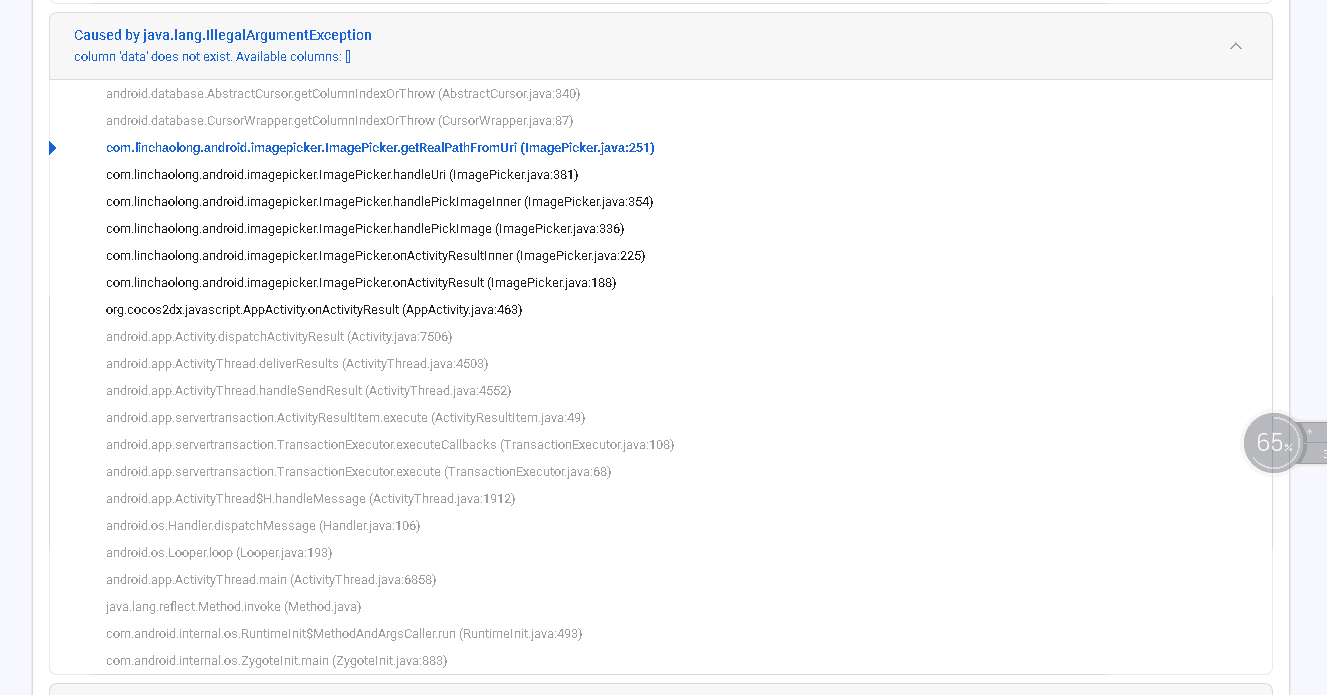1327x695 pixels.
Task: Select the TransactionExecutor.executeCallbacks frame
Action: pos(390,445)
